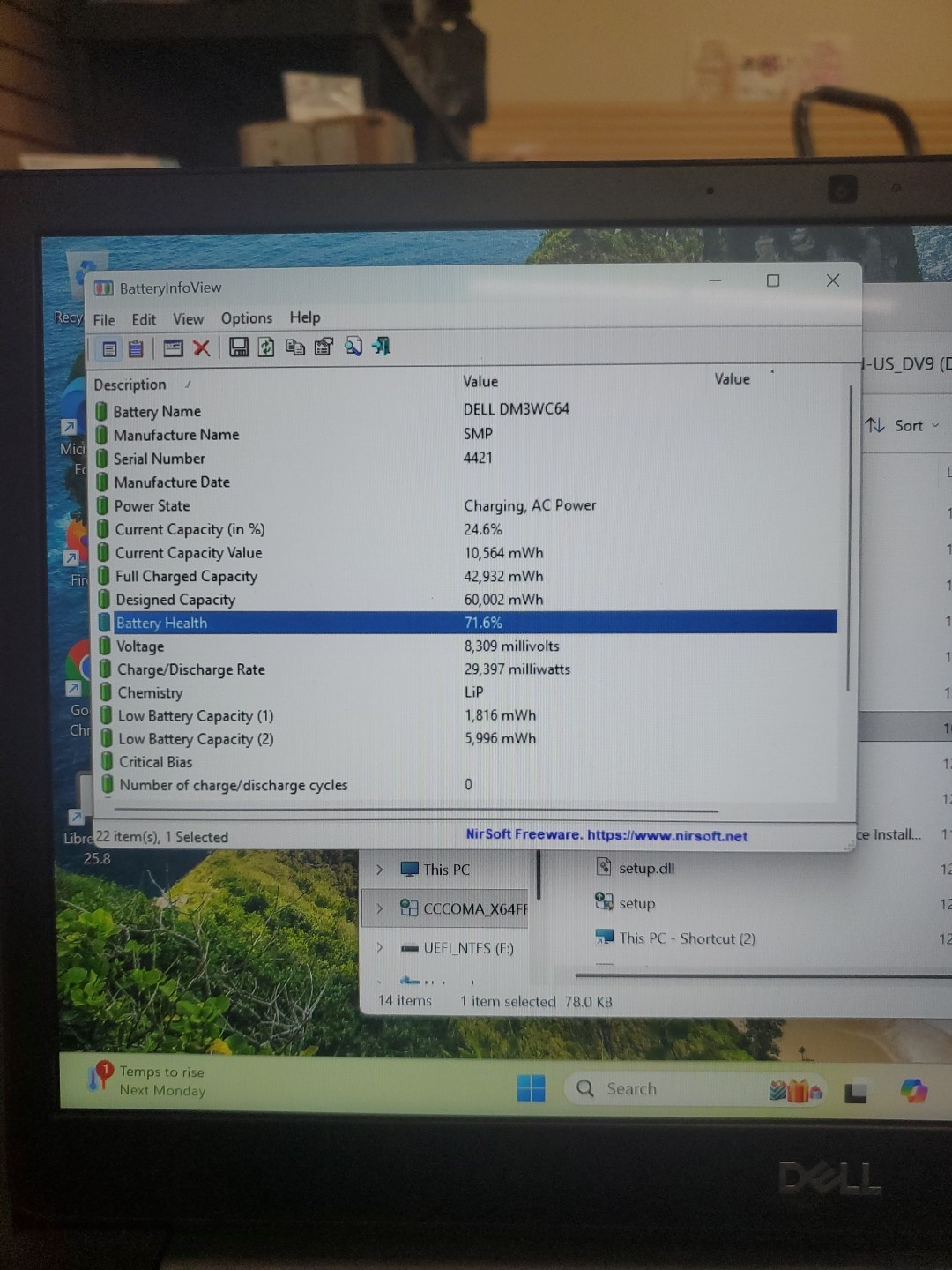952x1270 pixels.
Task: Open the Sort dropdown in File Explorer
Action: 903,426
